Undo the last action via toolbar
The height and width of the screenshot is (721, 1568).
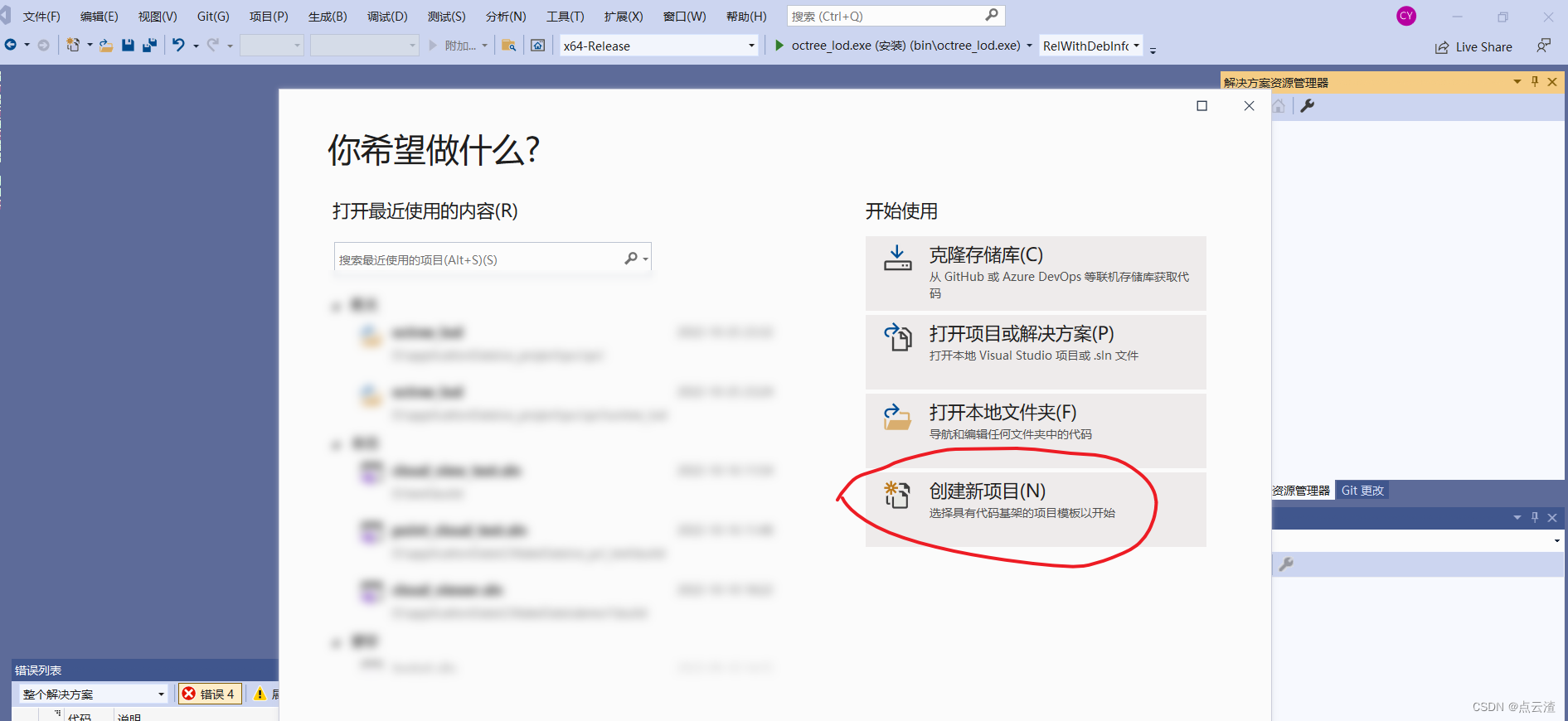tap(178, 46)
